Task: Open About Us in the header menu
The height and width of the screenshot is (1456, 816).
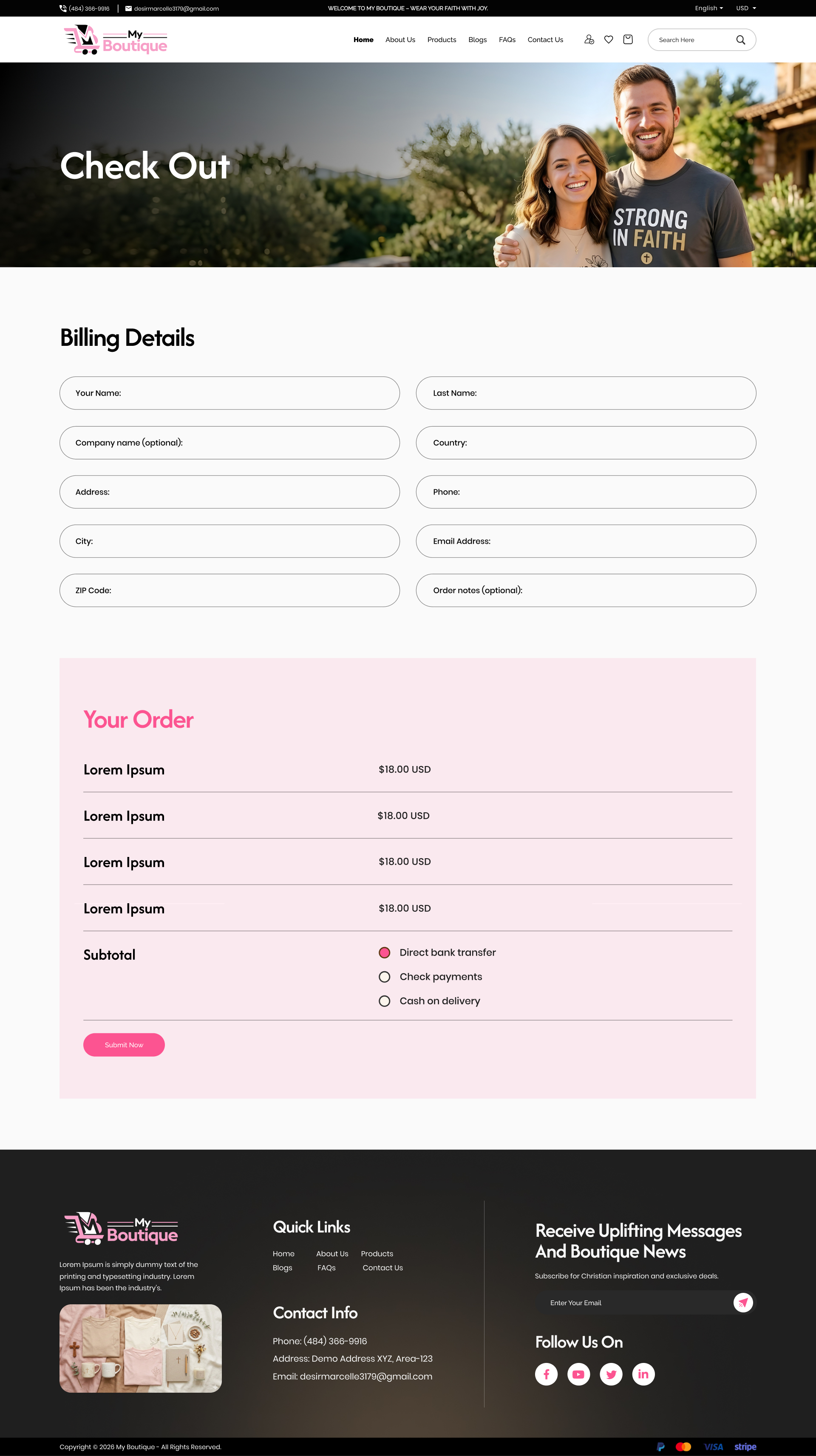Action: [x=400, y=40]
